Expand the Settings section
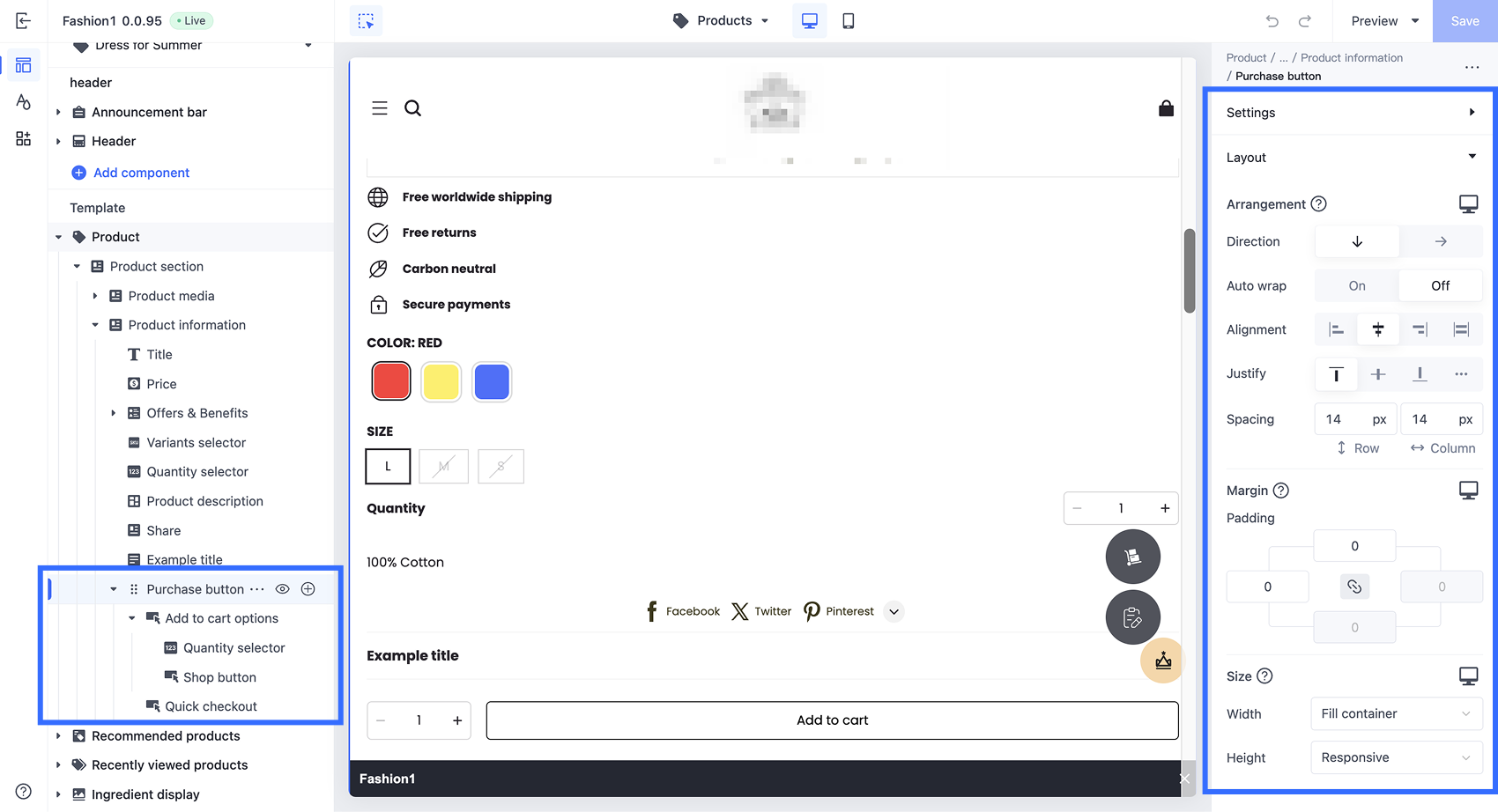 point(1350,113)
